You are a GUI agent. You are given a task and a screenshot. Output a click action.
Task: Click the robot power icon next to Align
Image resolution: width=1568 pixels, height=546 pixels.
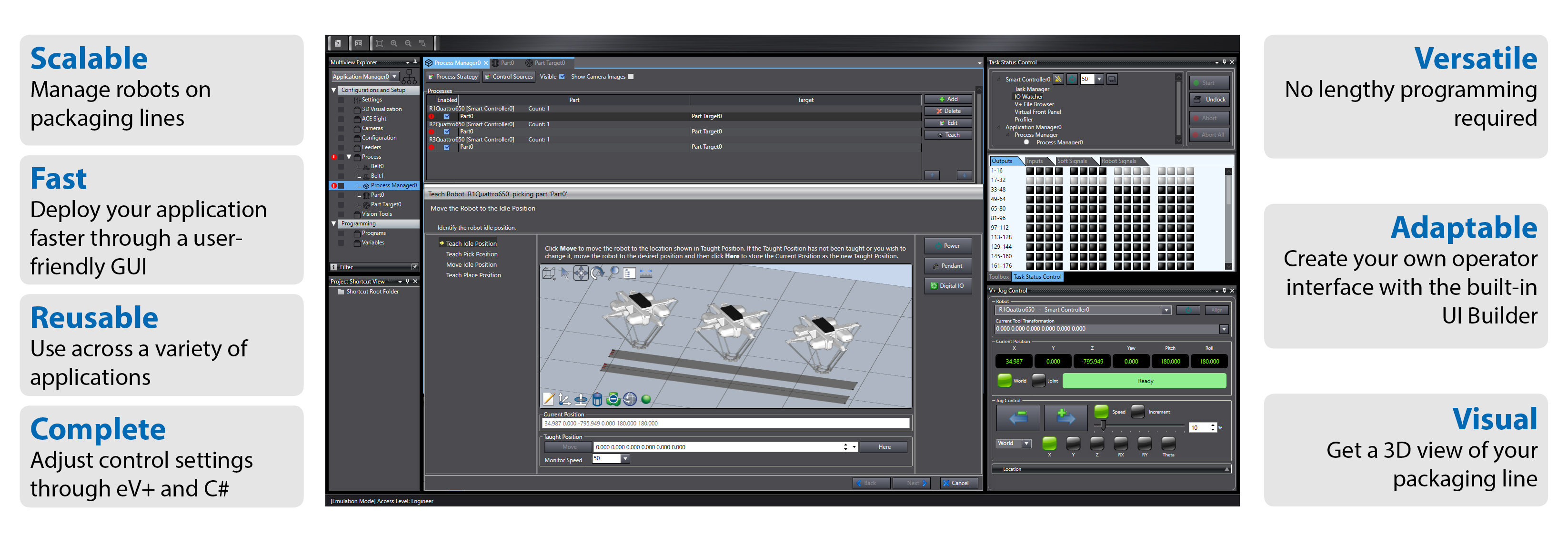click(x=1187, y=310)
